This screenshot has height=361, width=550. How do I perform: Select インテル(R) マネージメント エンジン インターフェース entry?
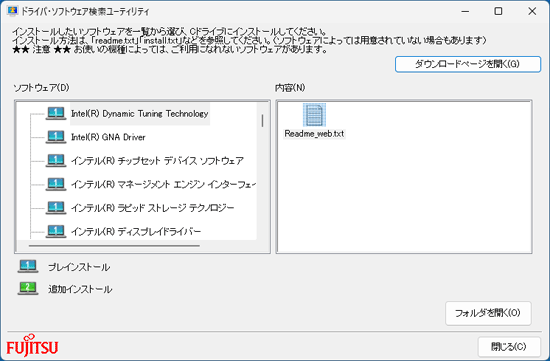pyautogui.click(x=163, y=184)
